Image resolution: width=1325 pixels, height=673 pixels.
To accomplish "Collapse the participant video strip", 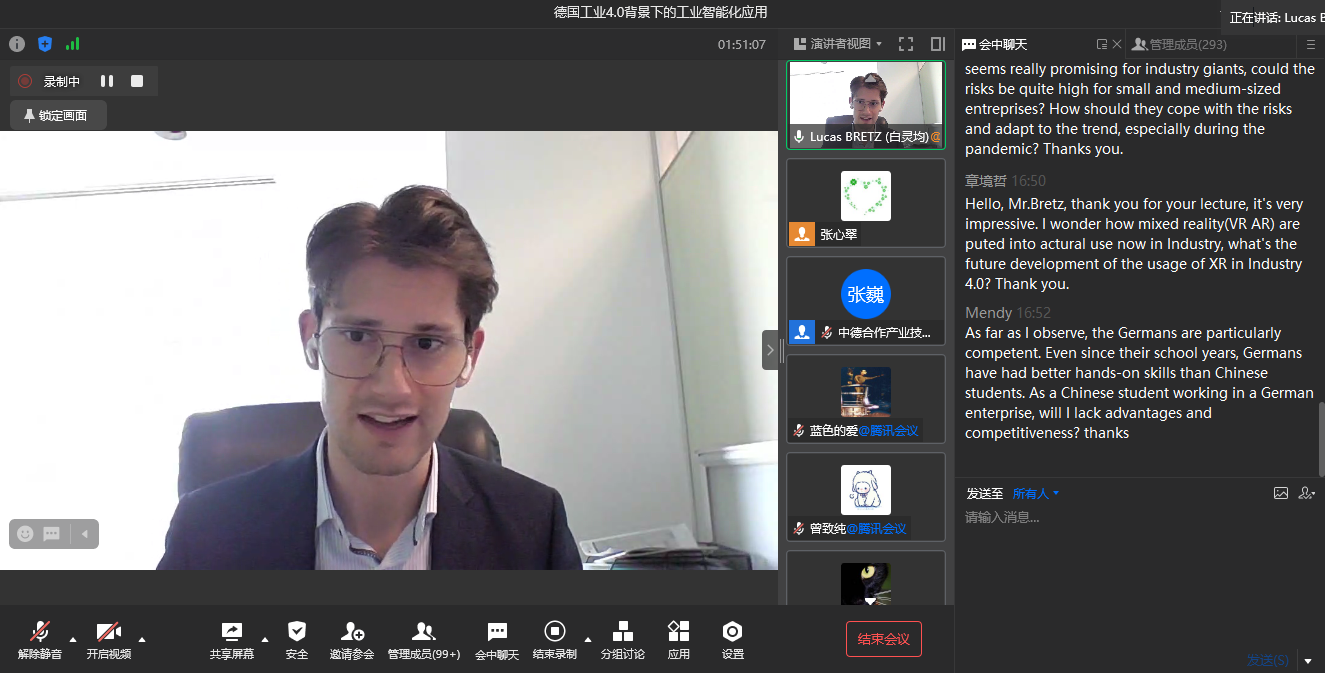I will (x=770, y=350).
